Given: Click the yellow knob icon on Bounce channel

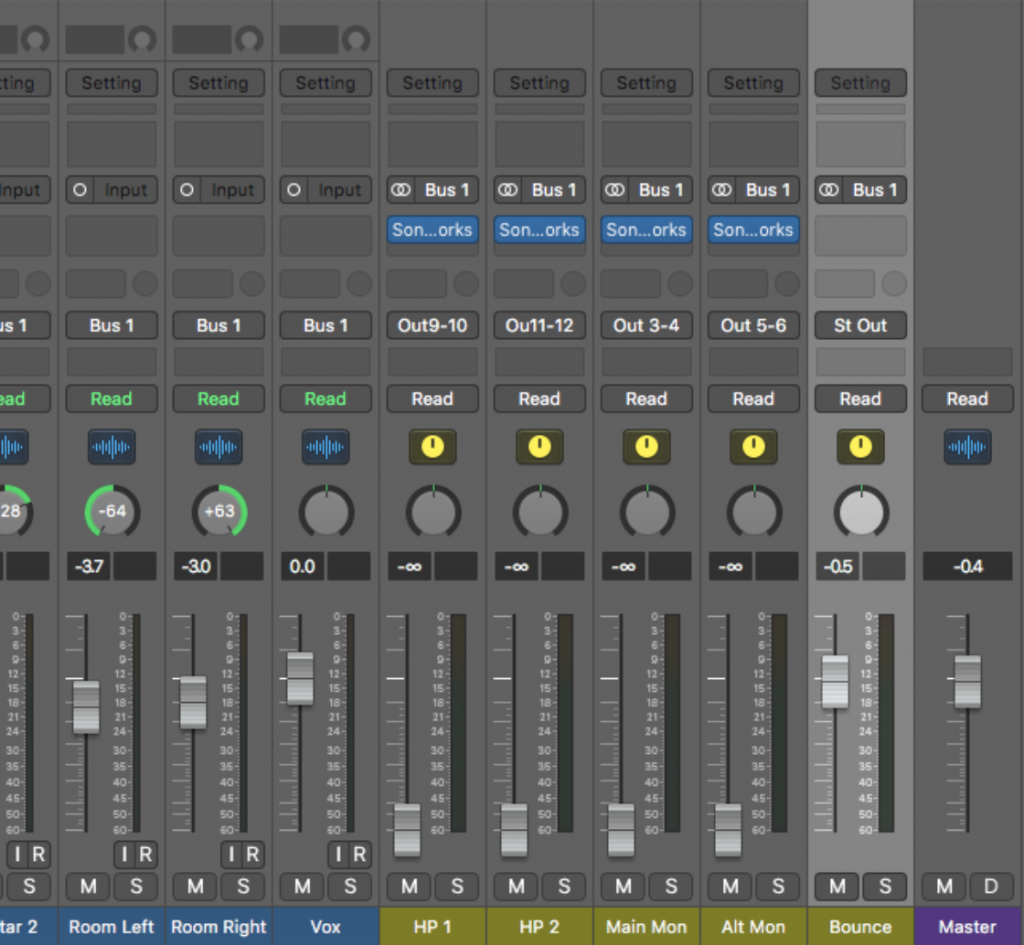Looking at the screenshot, I should [x=860, y=446].
